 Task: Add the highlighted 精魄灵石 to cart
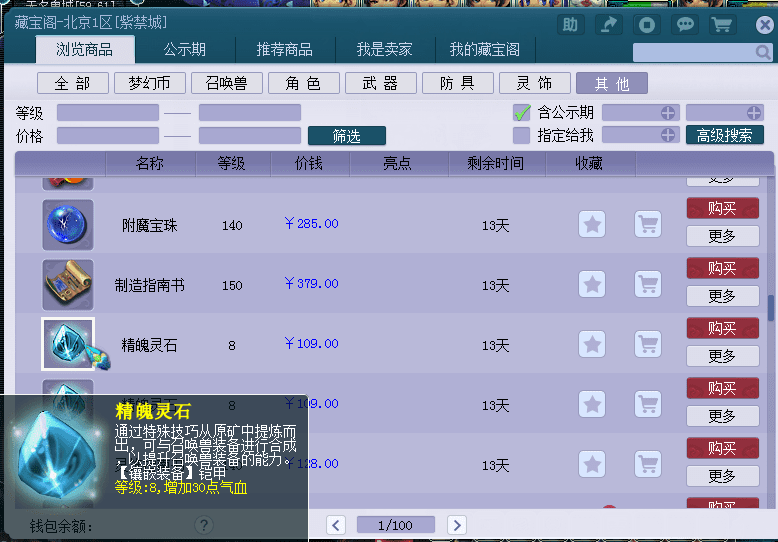click(x=648, y=344)
